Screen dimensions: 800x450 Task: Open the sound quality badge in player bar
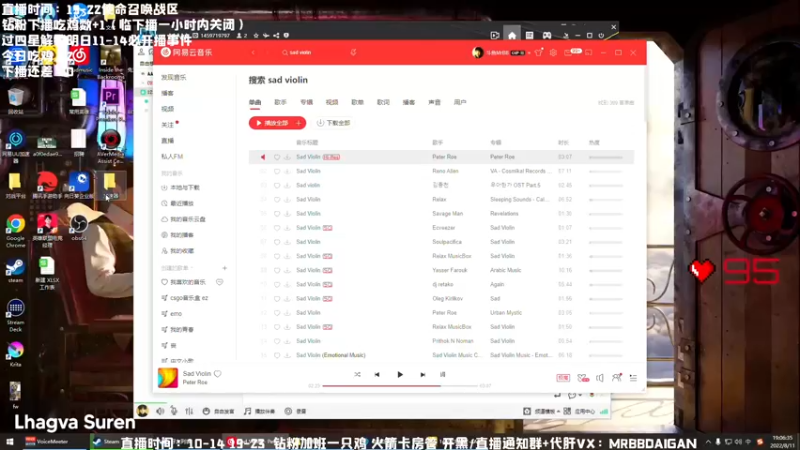(x=563, y=378)
